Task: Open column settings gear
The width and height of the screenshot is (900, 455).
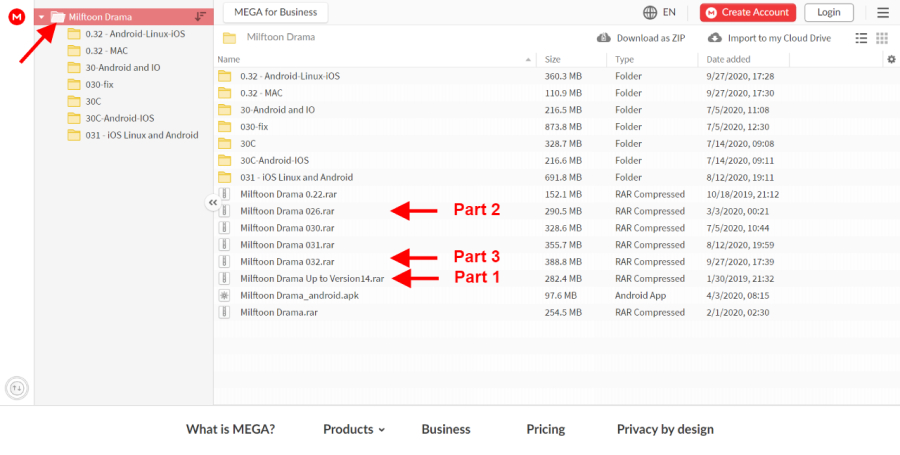Action: (x=891, y=59)
